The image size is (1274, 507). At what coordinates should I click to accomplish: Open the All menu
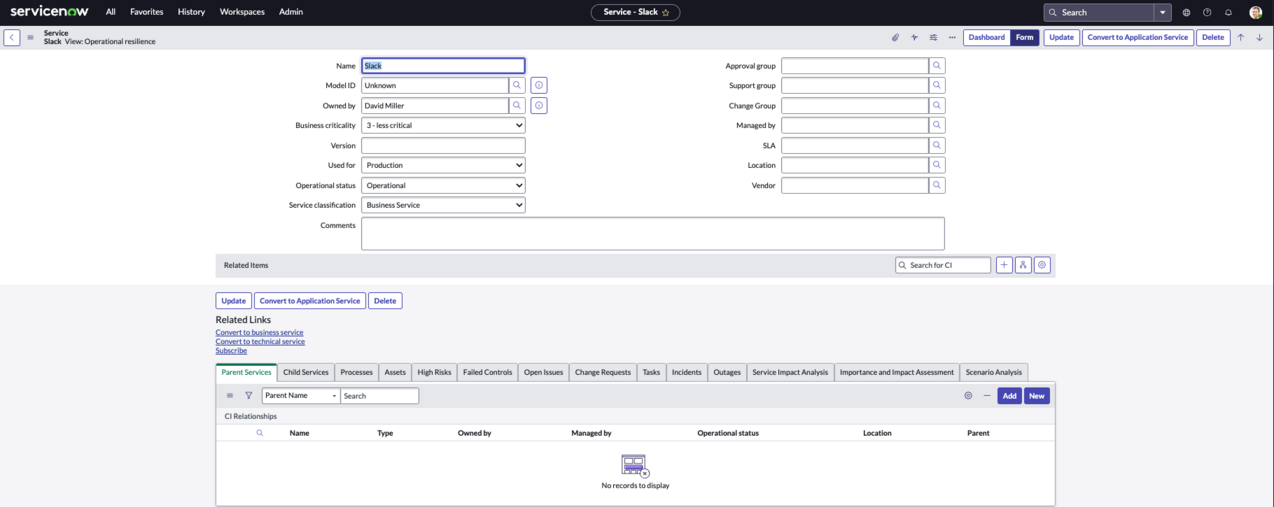110,12
